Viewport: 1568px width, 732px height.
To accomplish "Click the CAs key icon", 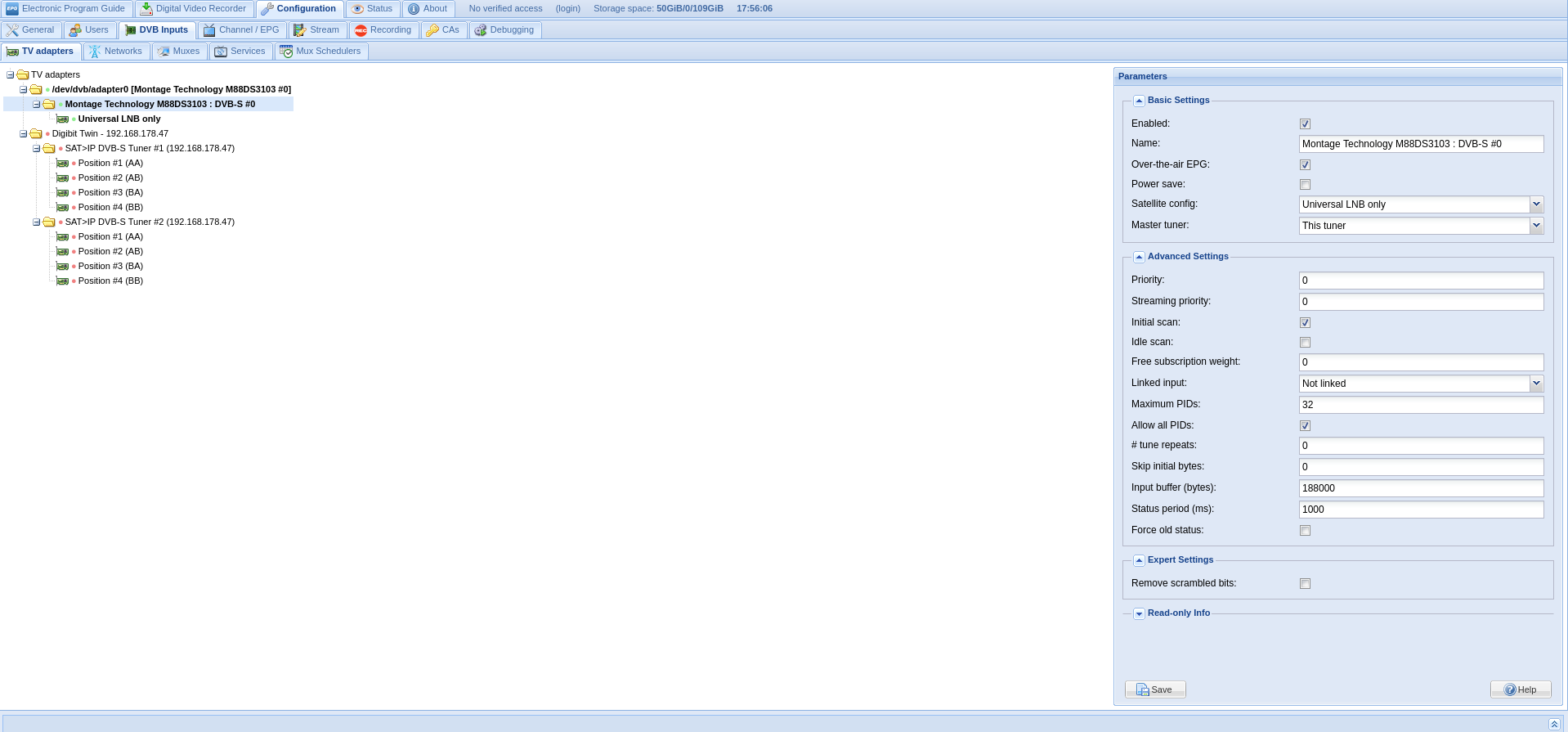I will click(432, 30).
